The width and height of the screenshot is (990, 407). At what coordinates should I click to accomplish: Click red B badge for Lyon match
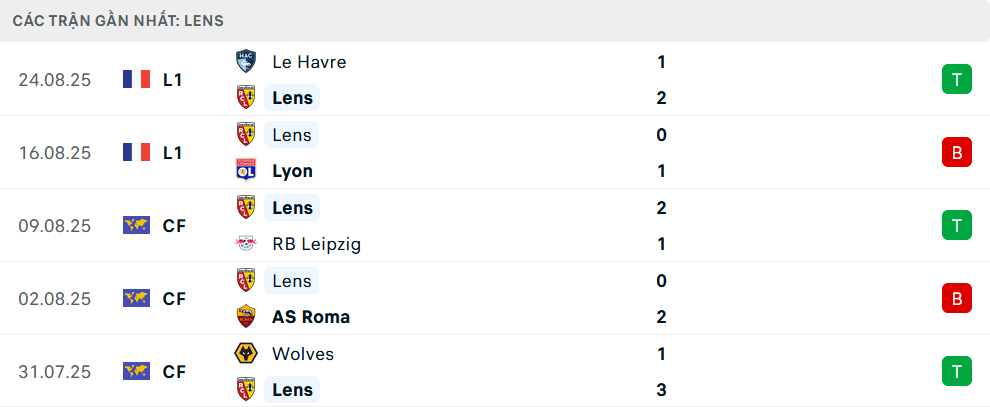pos(956,152)
